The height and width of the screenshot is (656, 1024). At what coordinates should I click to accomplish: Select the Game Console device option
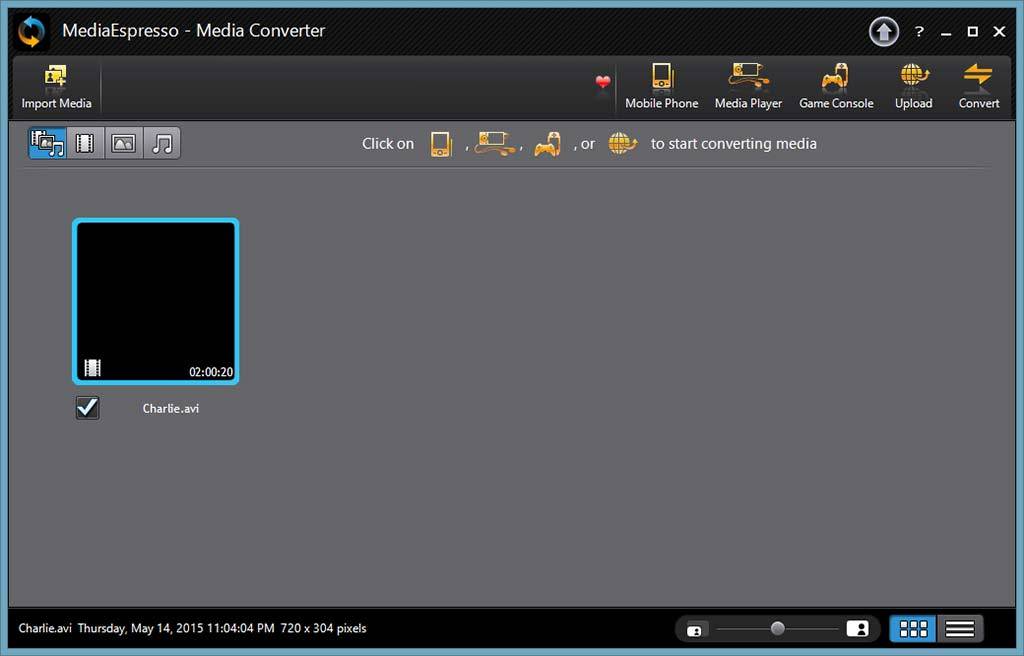[x=836, y=86]
